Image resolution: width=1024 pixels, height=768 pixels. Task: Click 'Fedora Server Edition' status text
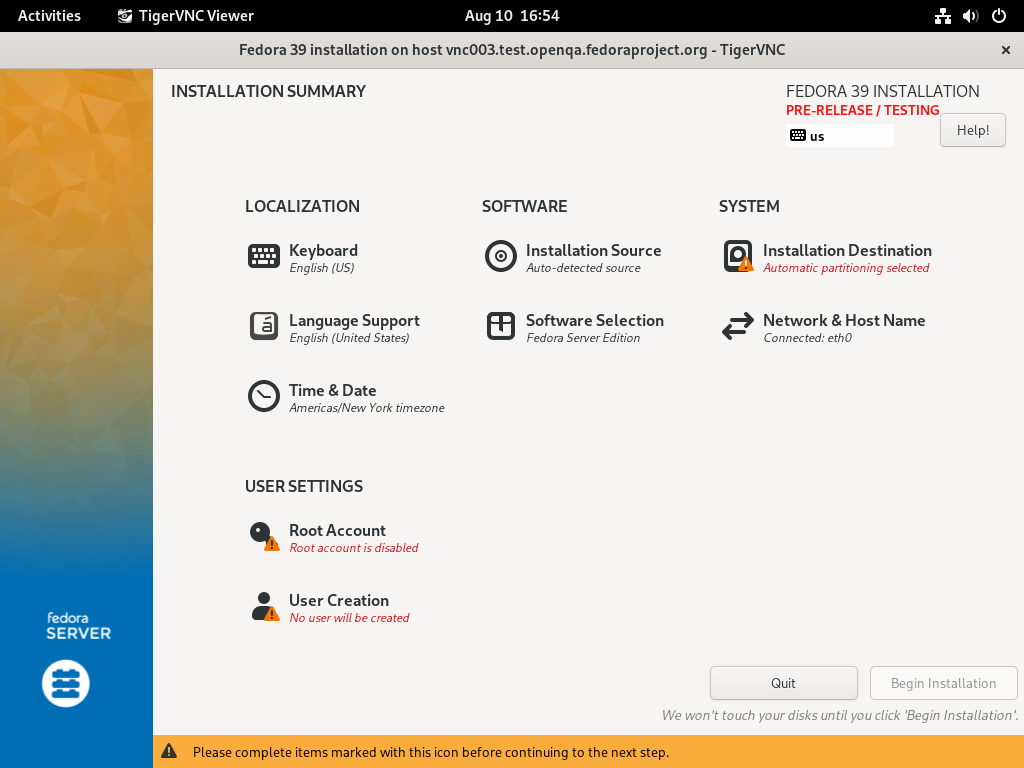point(583,338)
